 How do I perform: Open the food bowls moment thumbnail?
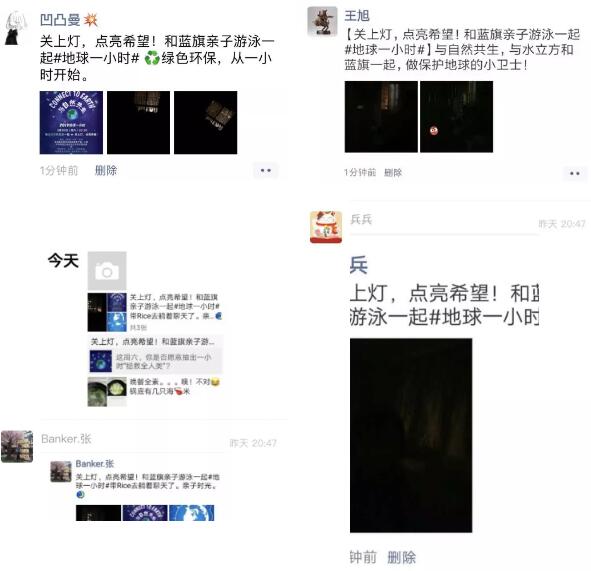[x=107, y=392]
